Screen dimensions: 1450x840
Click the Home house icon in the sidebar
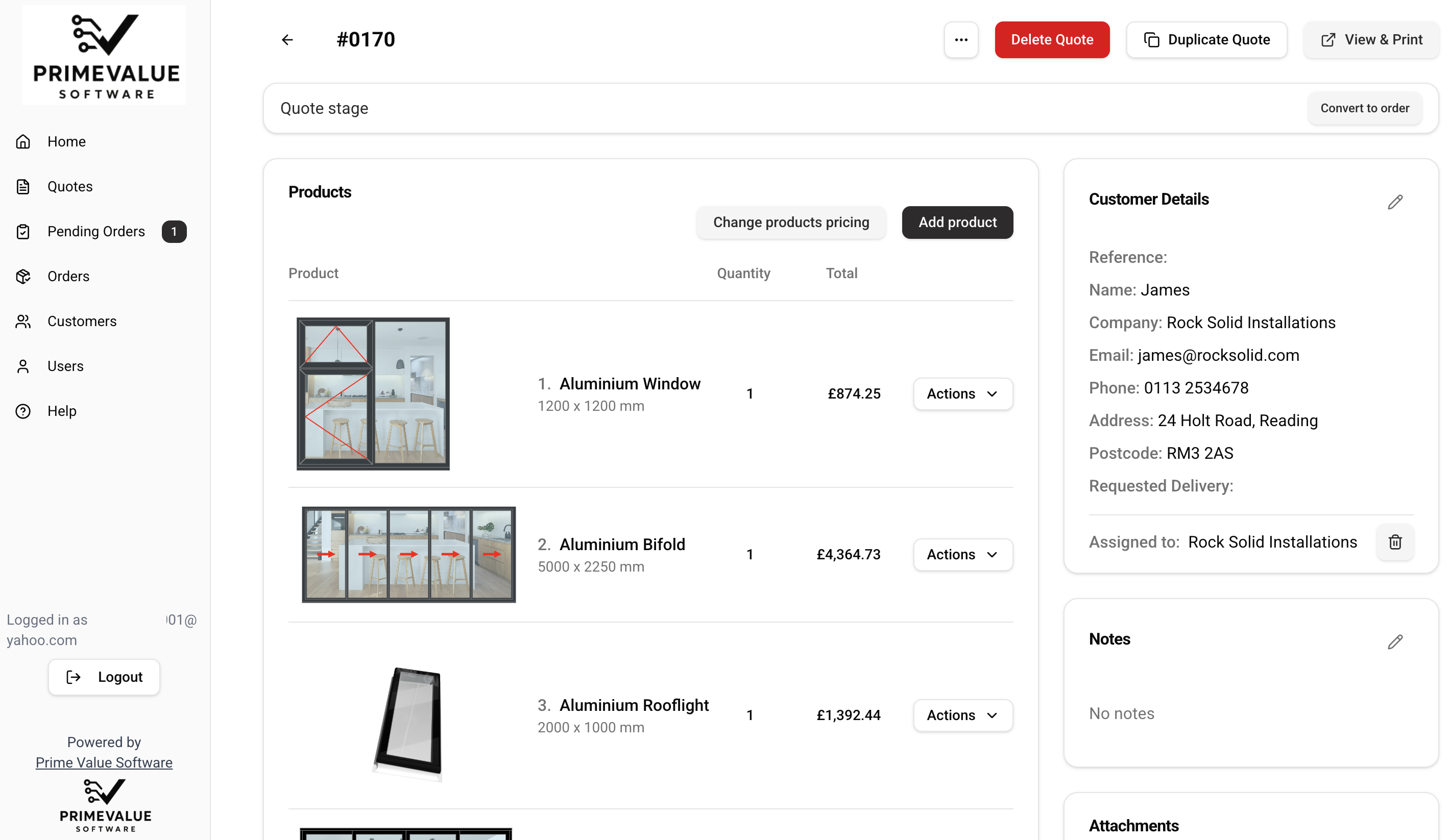click(x=23, y=141)
